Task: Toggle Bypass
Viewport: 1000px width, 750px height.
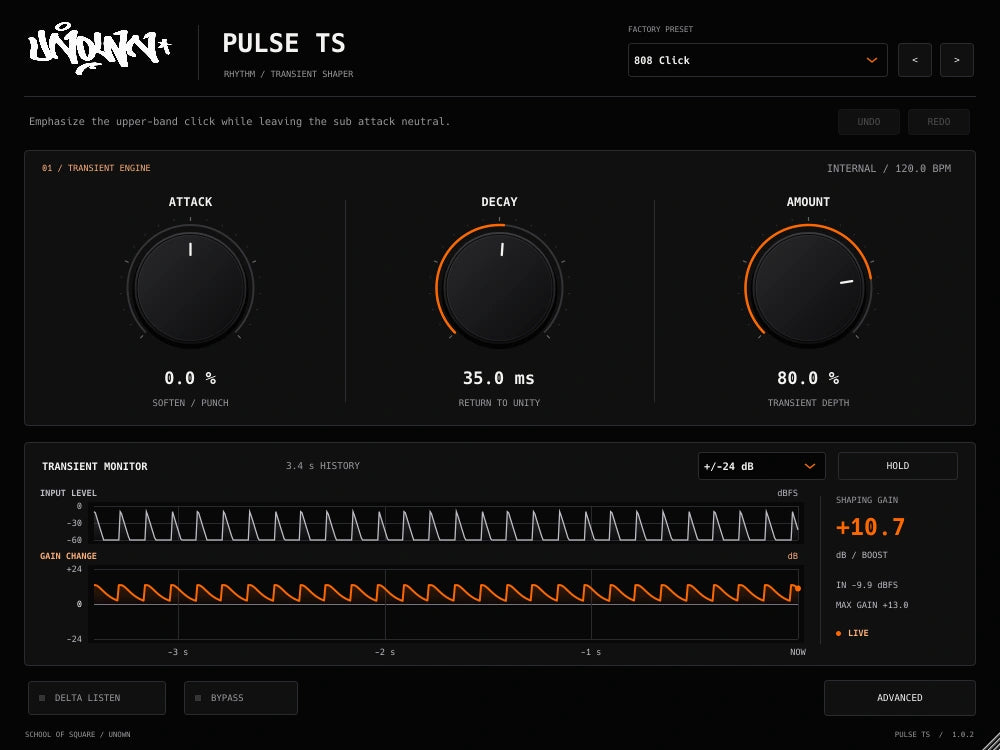Action: pyautogui.click(x=241, y=698)
